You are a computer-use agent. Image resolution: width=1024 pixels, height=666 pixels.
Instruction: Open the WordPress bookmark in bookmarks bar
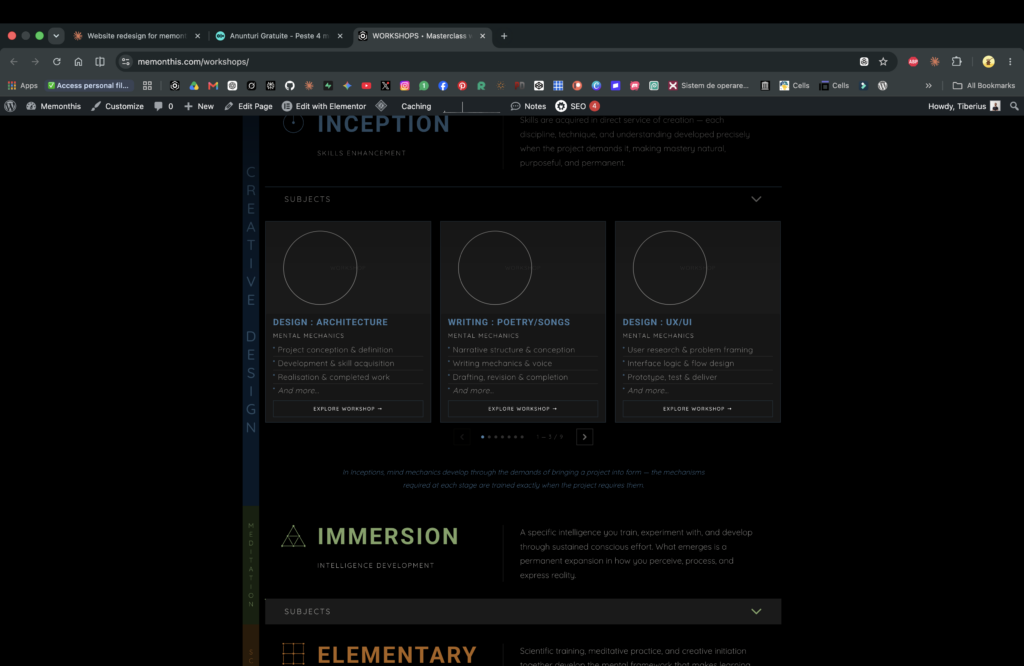[x=882, y=86]
